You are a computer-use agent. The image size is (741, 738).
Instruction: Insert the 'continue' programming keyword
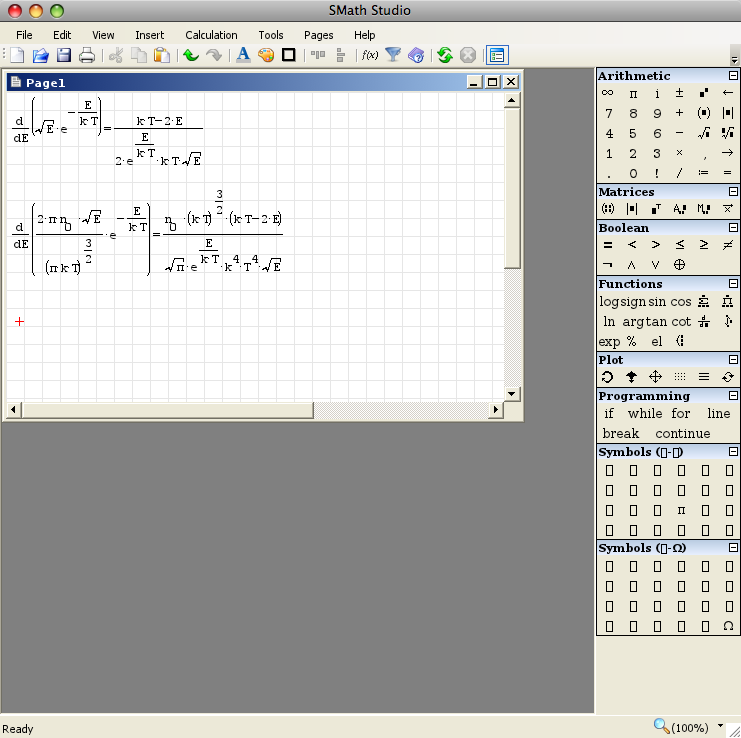coord(683,434)
